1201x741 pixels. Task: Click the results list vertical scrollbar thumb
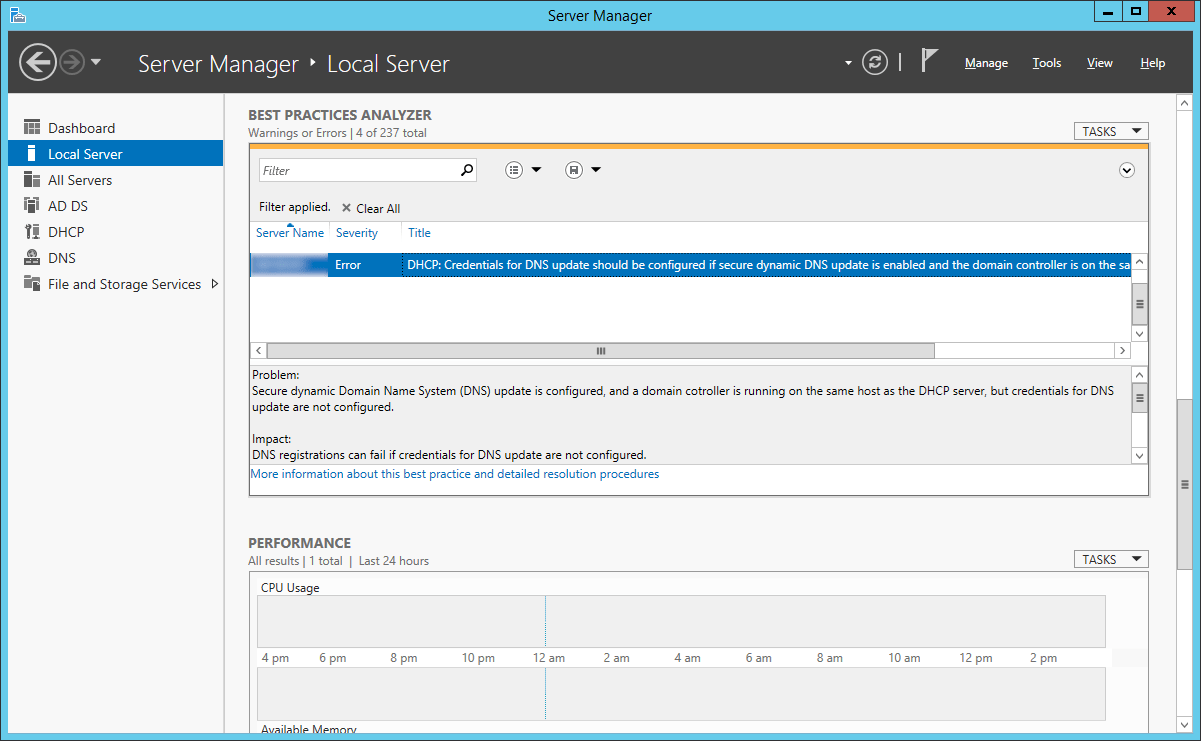pos(1140,304)
